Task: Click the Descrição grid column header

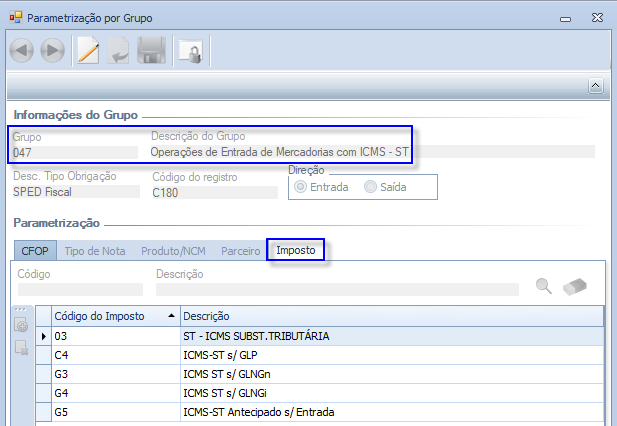Action: (392, 316)
